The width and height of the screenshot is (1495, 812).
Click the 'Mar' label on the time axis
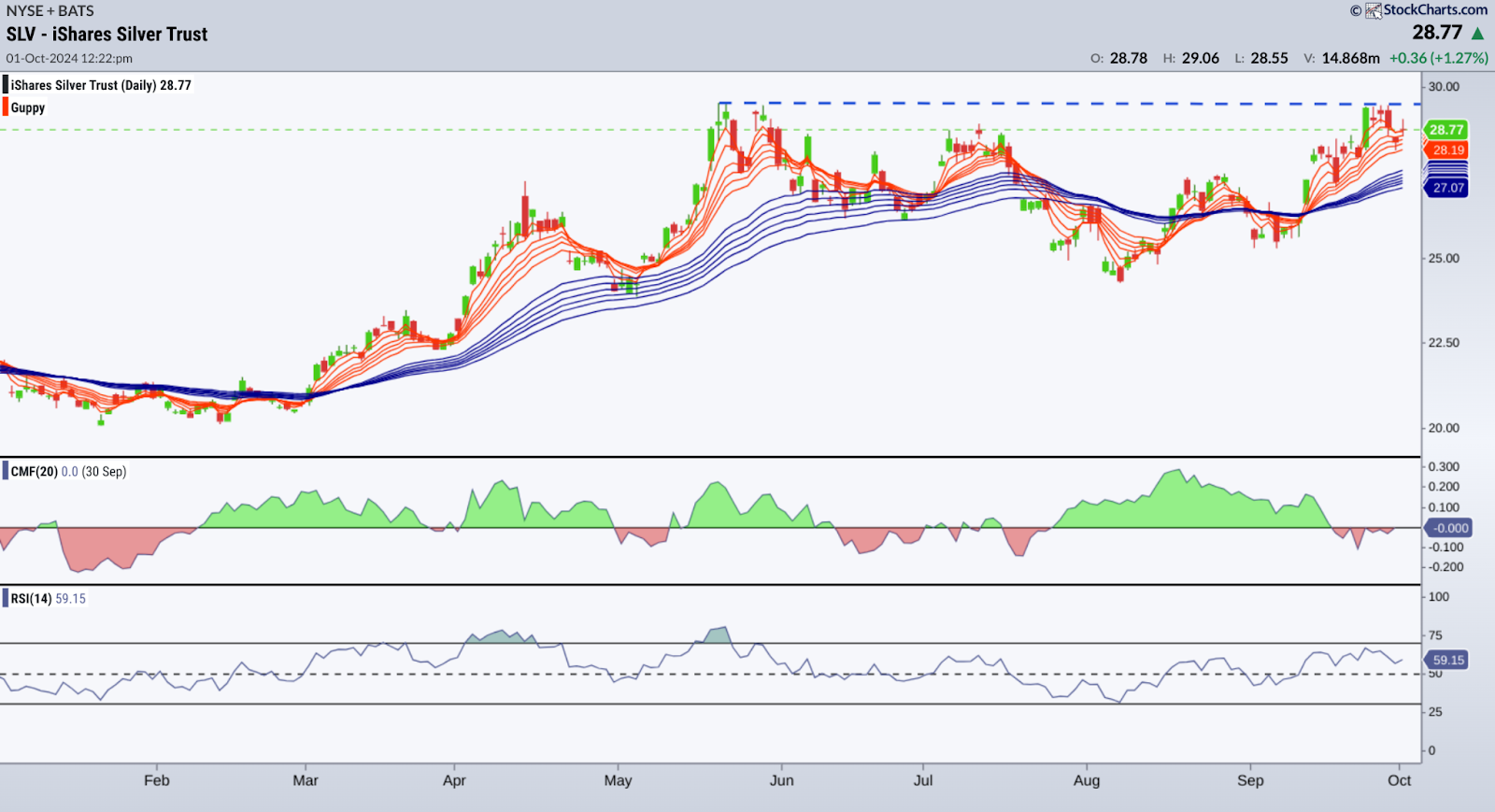306,780
